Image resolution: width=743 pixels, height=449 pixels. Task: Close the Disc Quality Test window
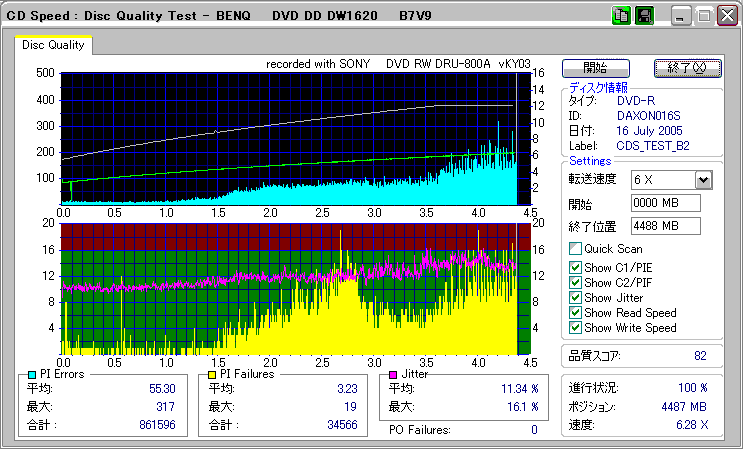[x=725, y=16]
